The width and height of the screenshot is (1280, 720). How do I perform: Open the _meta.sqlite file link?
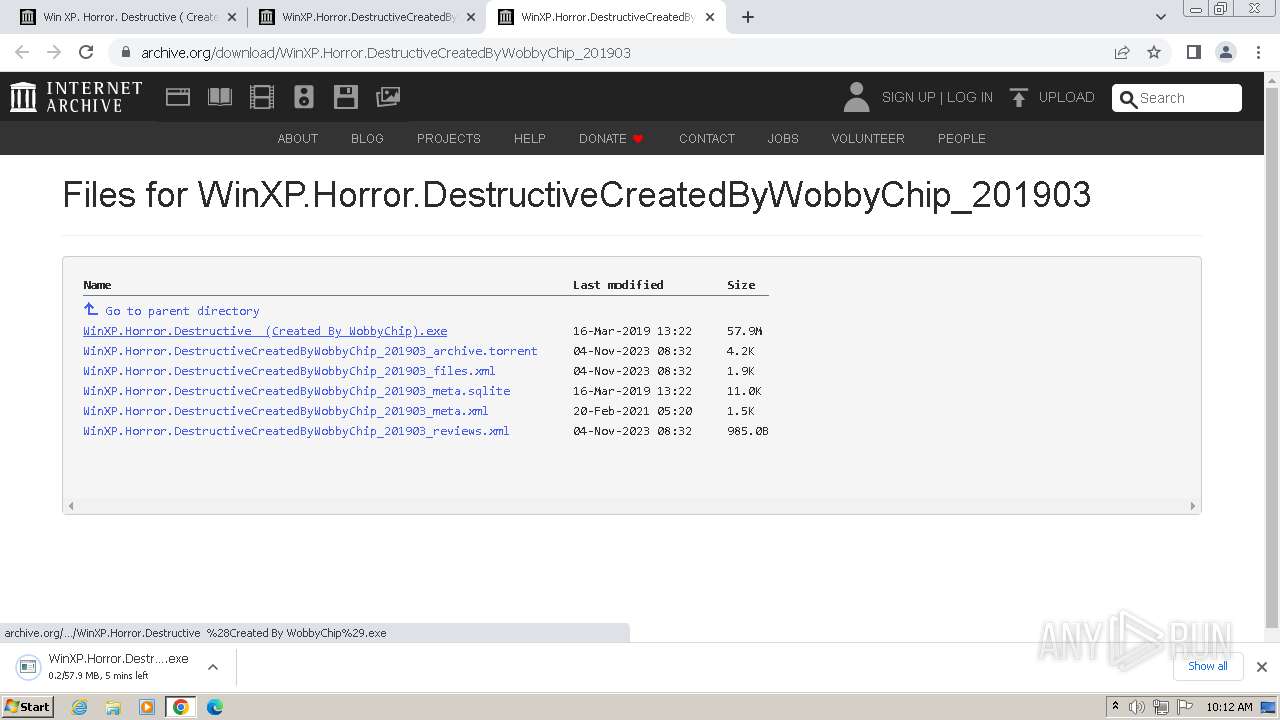297,391
